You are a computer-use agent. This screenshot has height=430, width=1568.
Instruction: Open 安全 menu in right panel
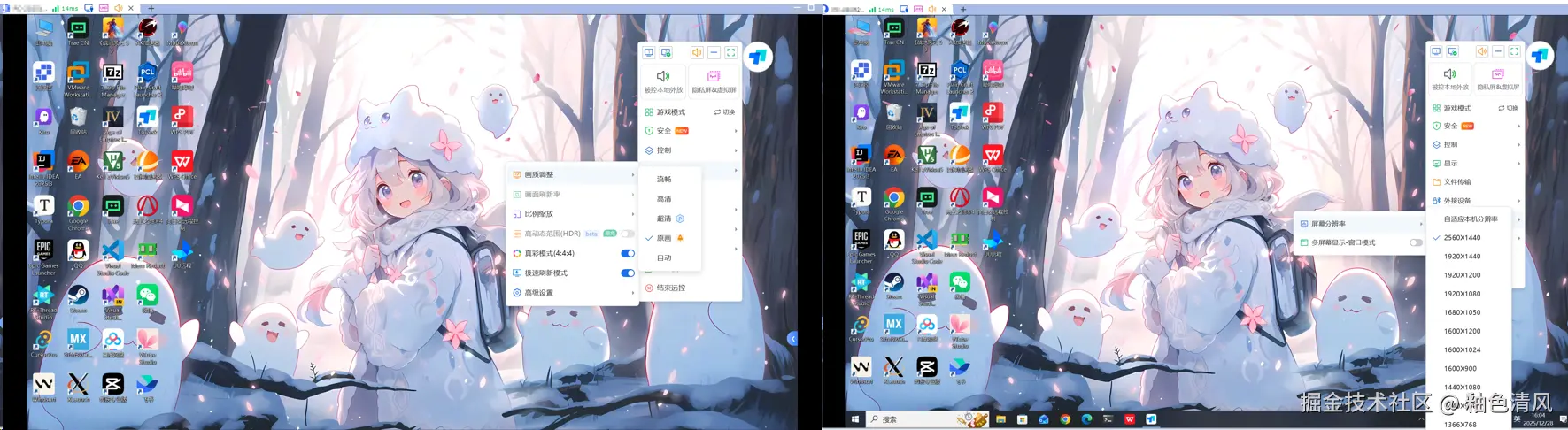(1476, 126)
